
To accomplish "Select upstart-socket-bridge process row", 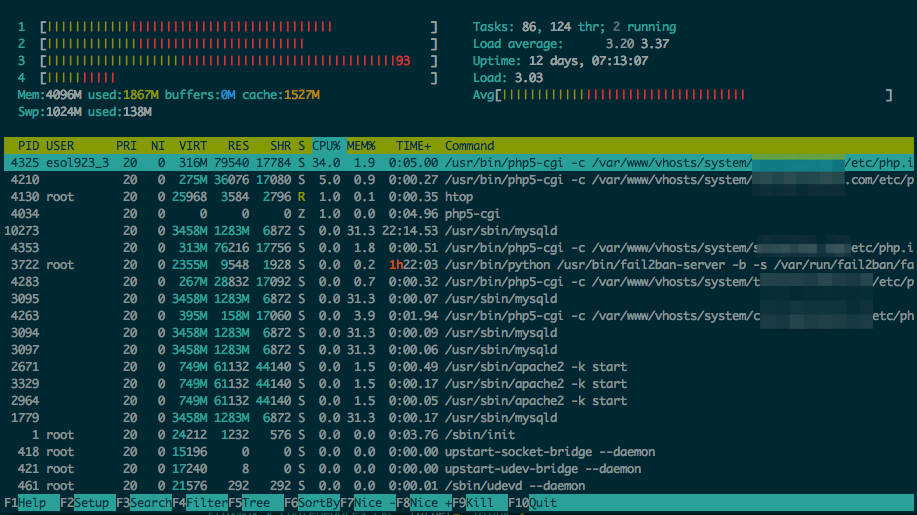I will [458, 451].
